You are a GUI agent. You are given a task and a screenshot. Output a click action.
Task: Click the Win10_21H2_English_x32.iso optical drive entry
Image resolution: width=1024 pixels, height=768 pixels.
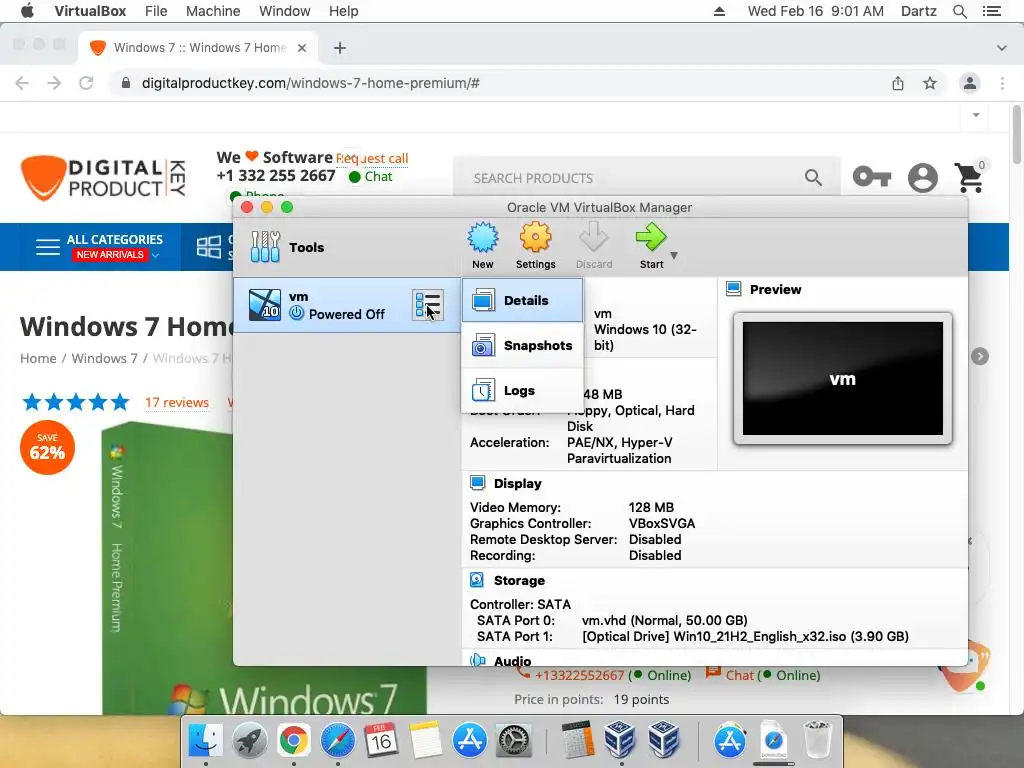(744, 637)
